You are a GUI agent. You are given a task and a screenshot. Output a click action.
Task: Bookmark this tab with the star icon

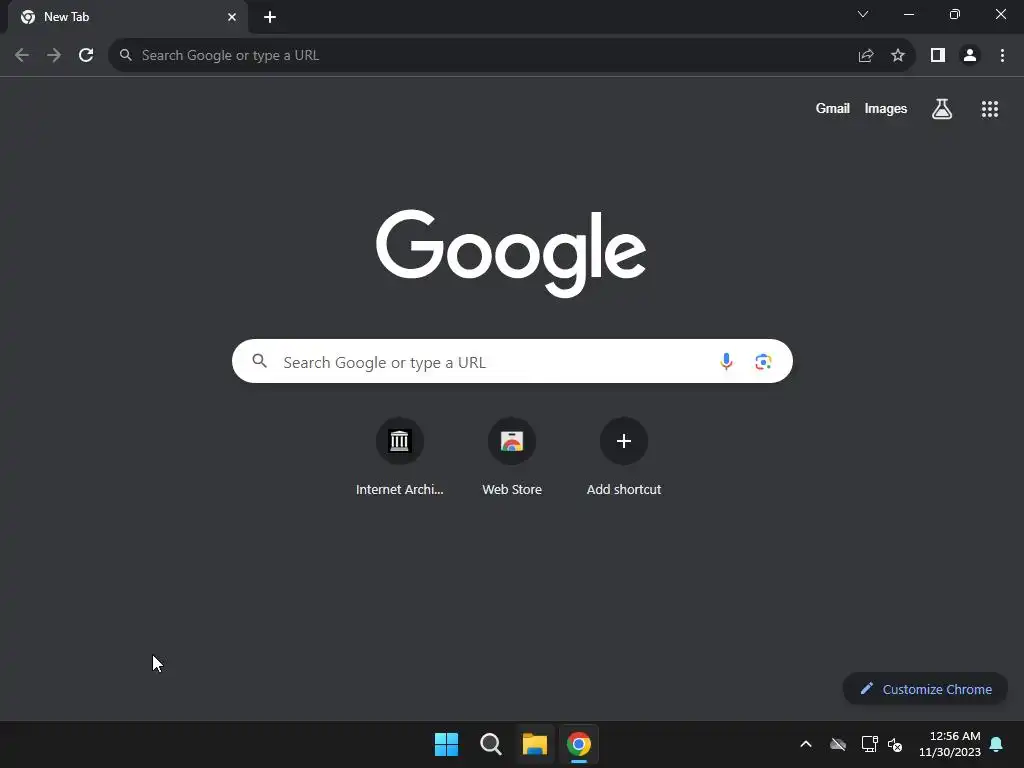click(898, 56)
